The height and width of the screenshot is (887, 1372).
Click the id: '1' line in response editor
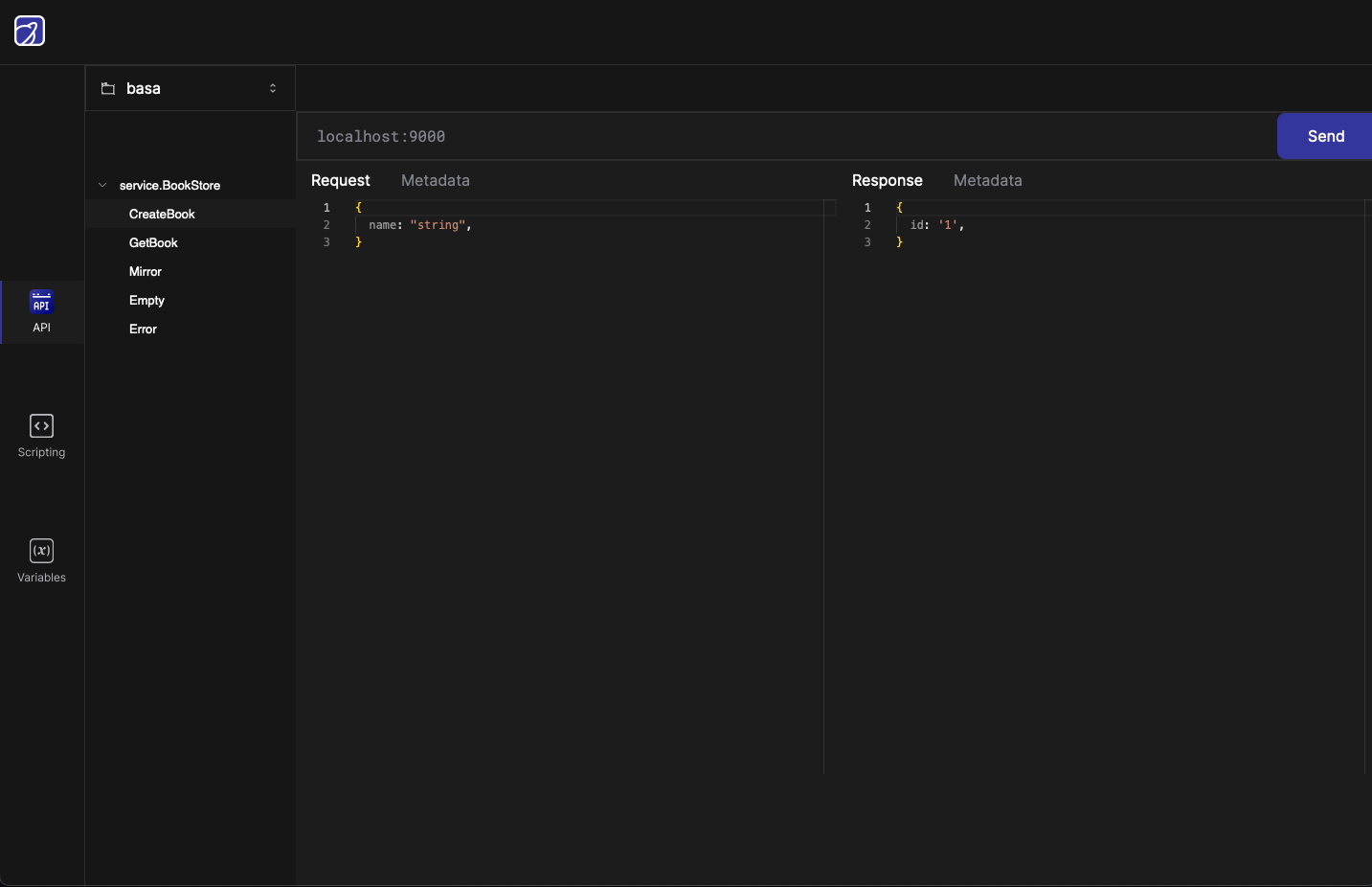(937, 225)
